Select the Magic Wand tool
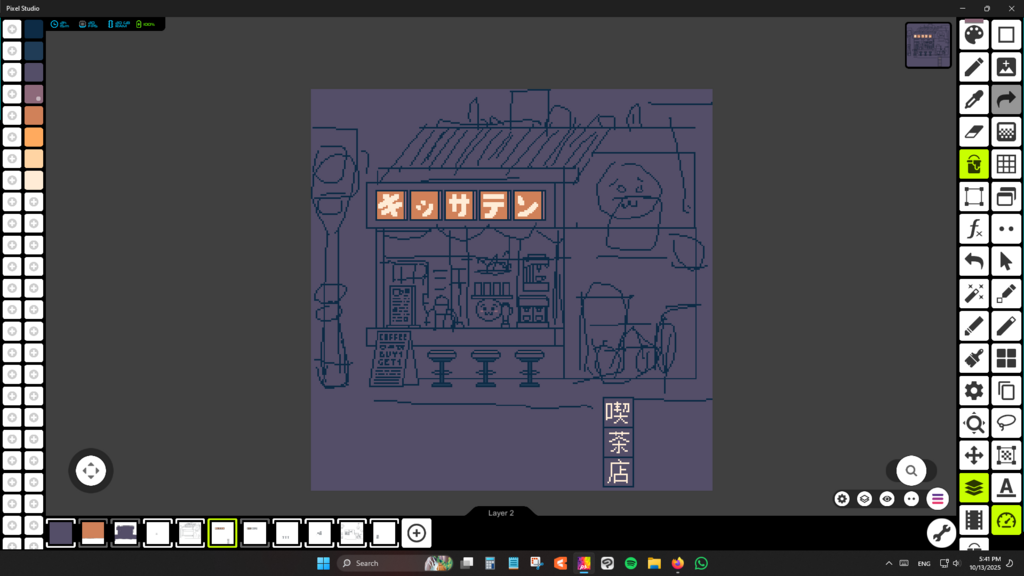This screenshot has height=576, width=1024. coord(974,294)
